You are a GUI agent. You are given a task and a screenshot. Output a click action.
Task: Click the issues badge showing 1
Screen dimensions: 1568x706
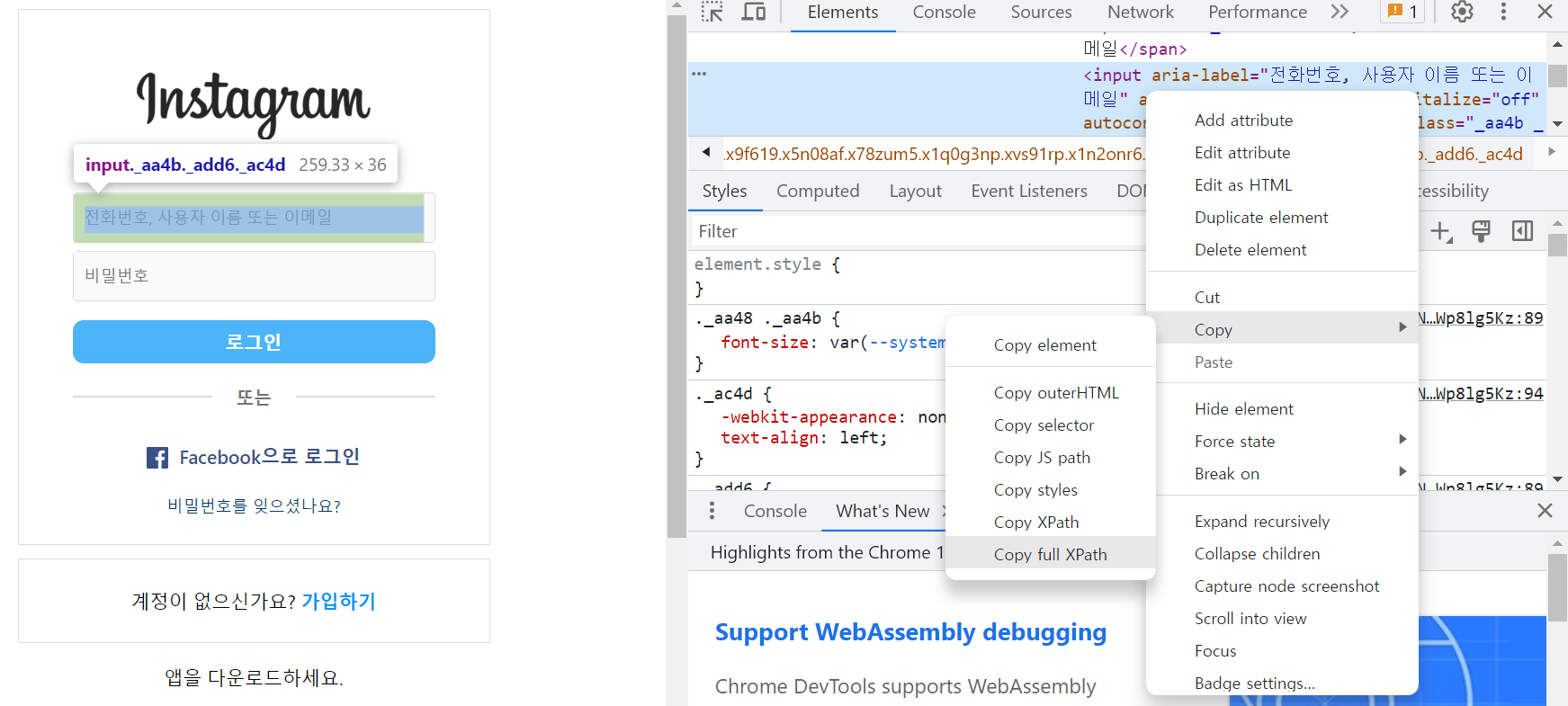(1402, 12)
